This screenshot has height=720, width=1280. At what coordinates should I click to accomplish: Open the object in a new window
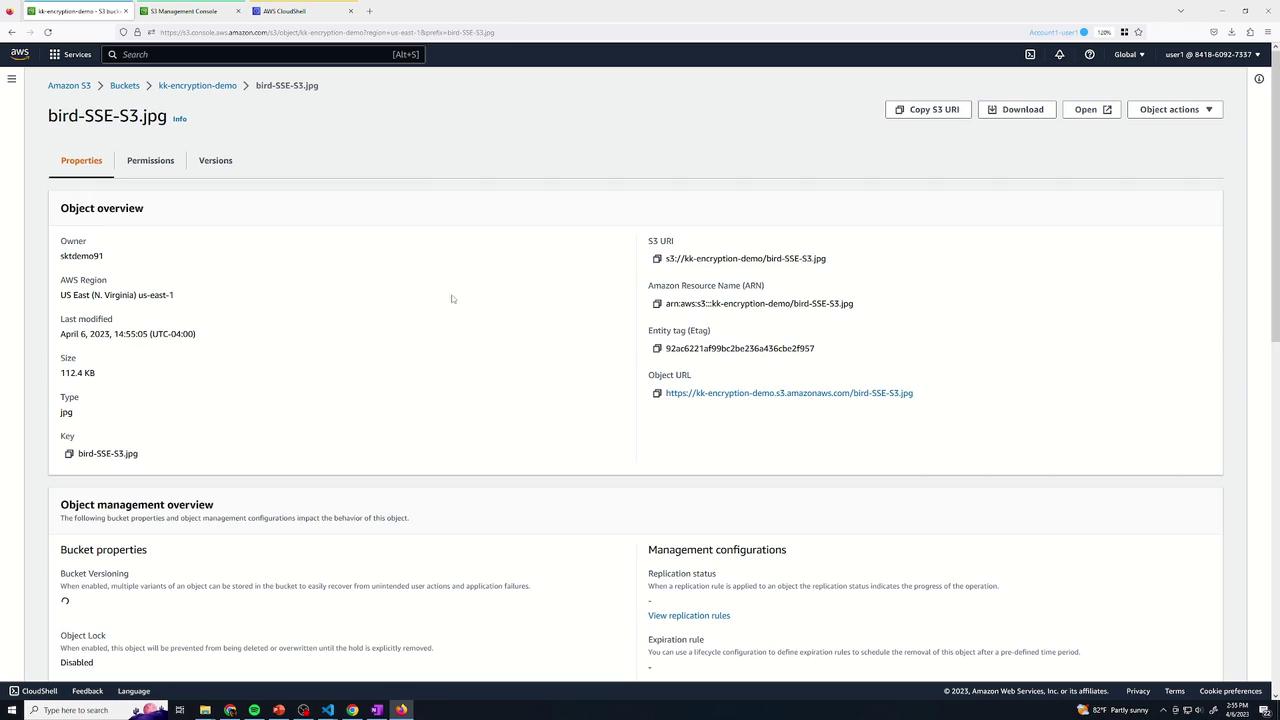point(1092,110)
